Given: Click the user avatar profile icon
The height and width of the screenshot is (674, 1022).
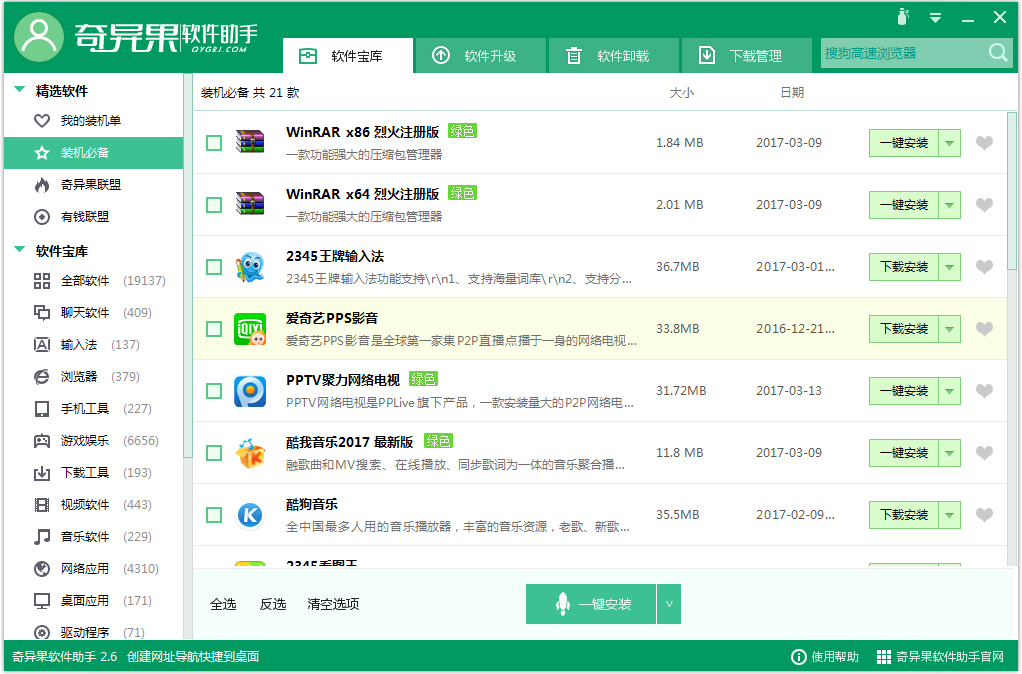Looking at the screenshot, I should pyautogui.click(x=39, y=36).
